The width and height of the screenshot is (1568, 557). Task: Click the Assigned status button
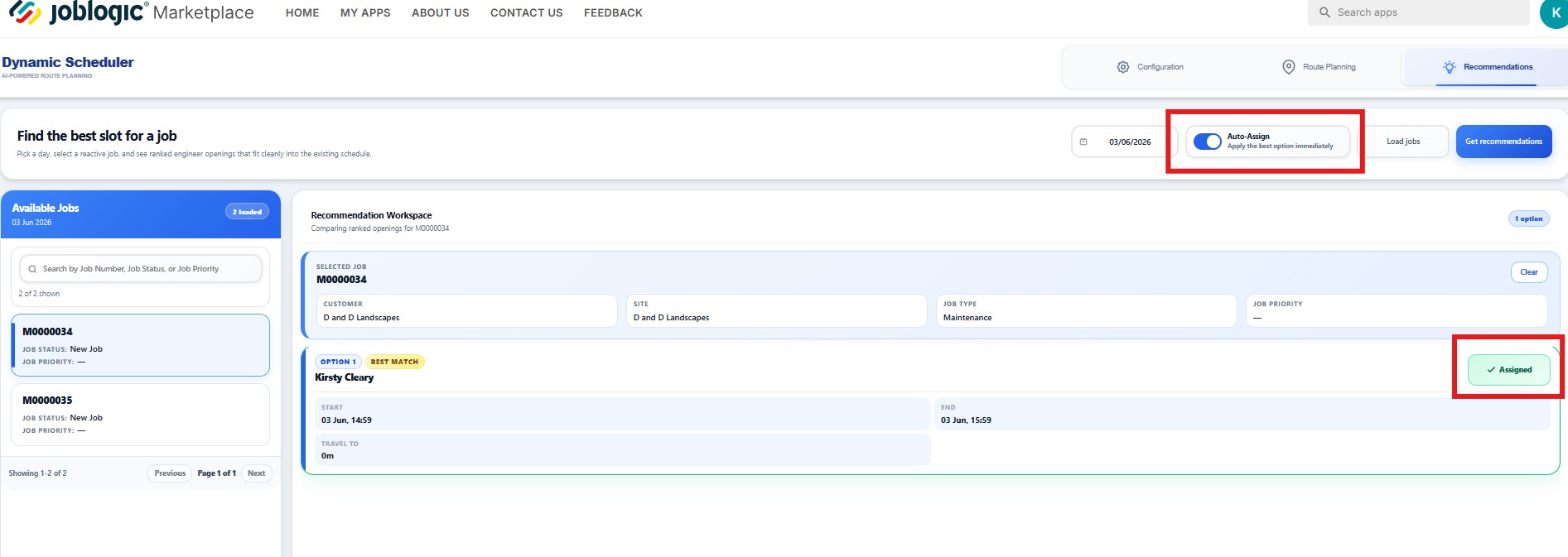pyautogui.click(x=1509, y=370)
